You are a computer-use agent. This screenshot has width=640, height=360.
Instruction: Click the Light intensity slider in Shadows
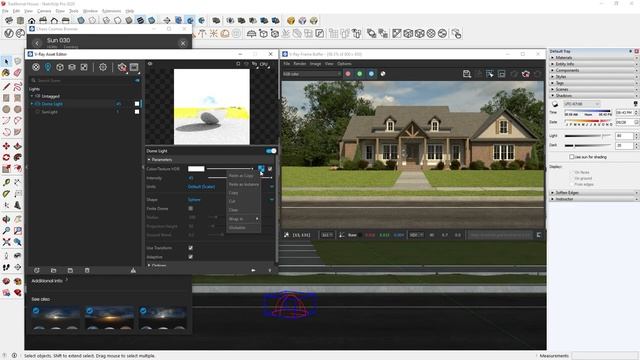coord(588,136)
